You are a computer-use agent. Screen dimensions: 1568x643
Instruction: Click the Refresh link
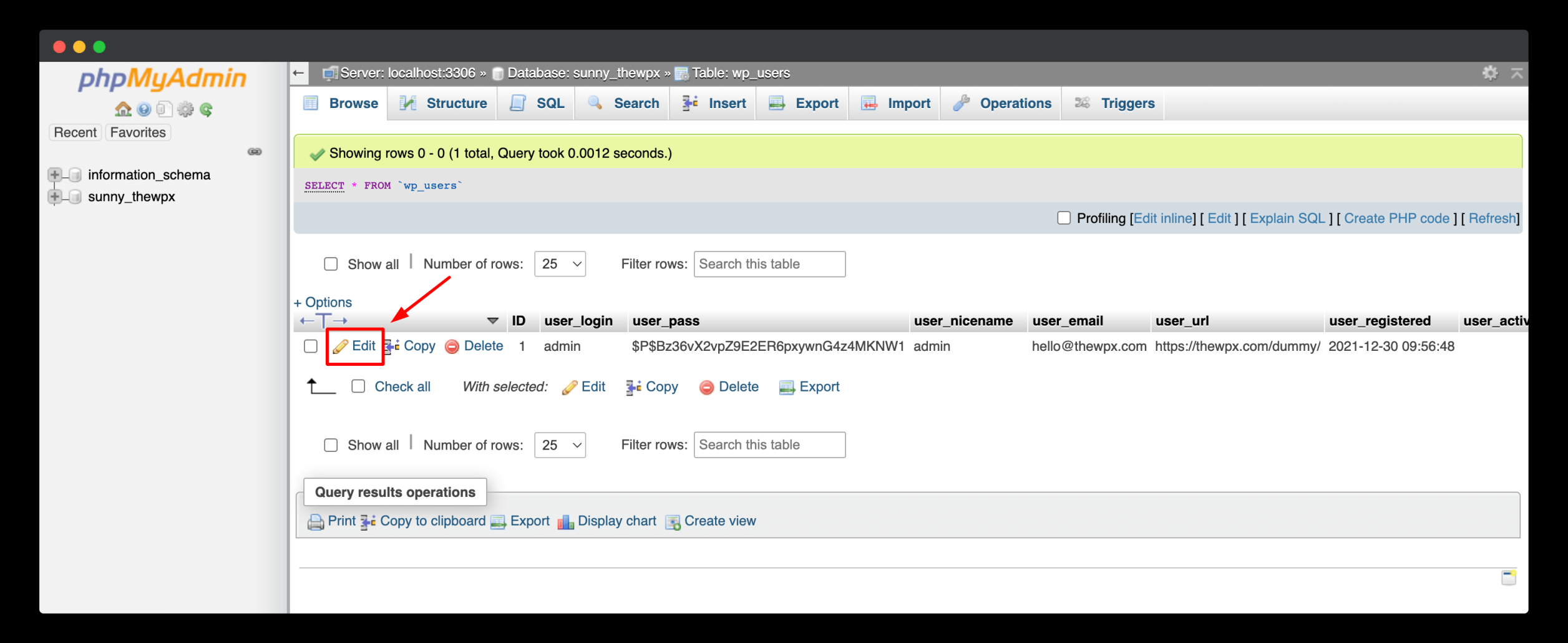click(x=1492, y=218)
